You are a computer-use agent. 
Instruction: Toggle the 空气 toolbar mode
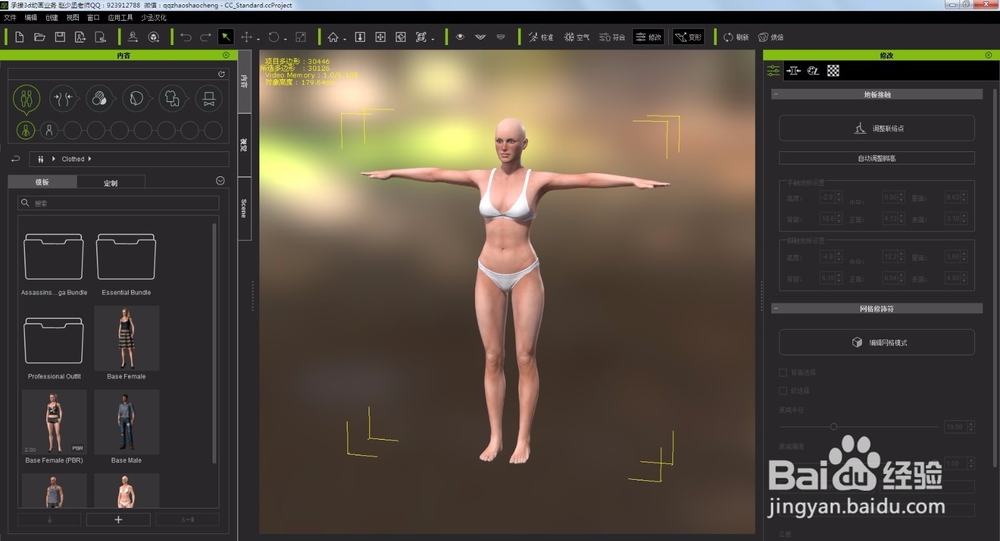point(576,37)
